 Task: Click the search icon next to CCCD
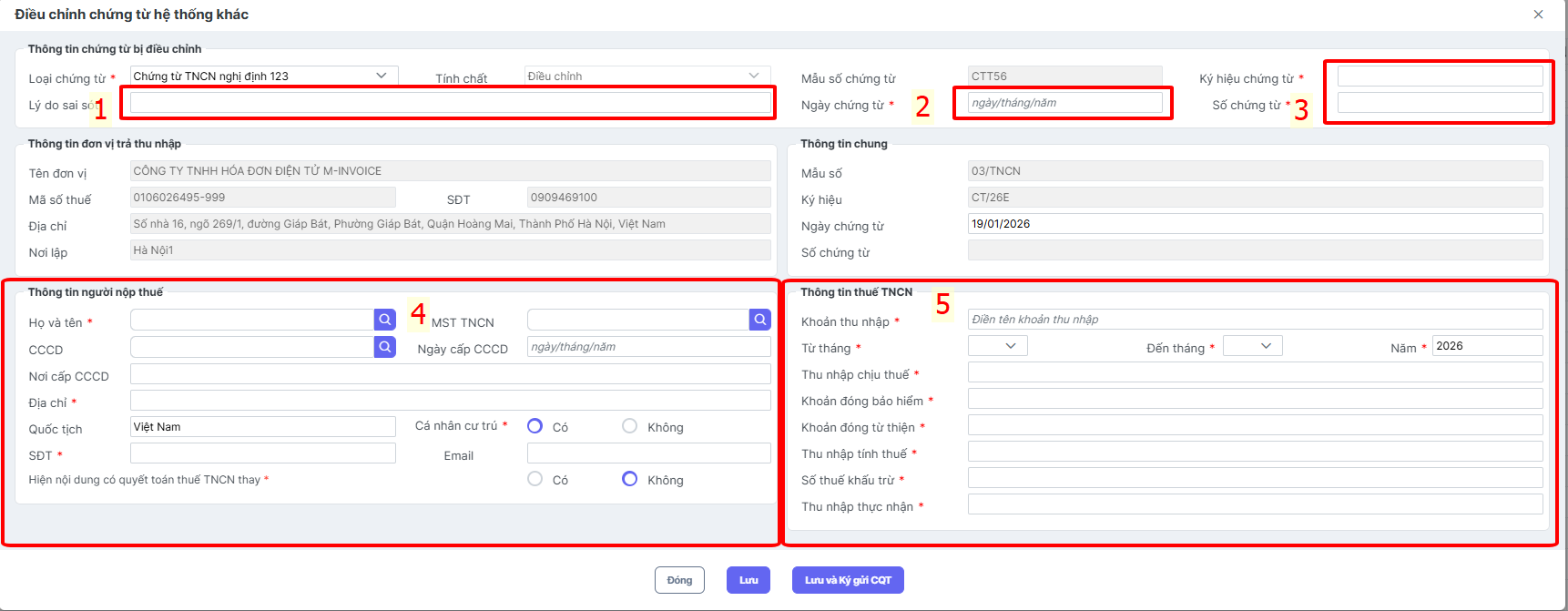coord(385,347)
